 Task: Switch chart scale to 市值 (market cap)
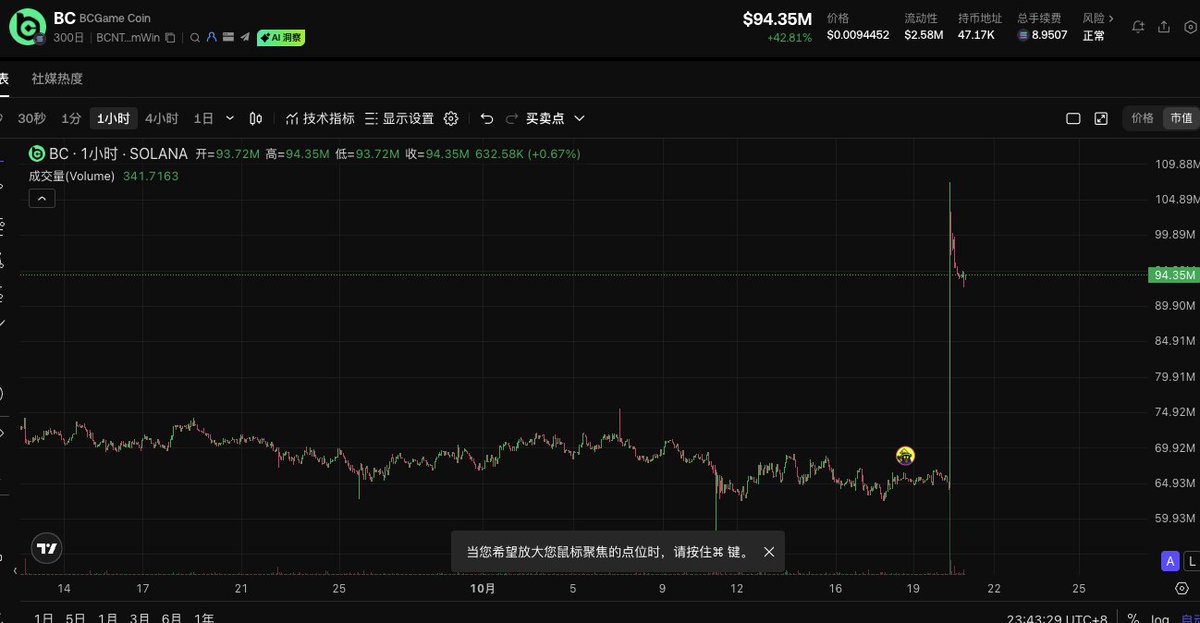tap(1181, 118)
